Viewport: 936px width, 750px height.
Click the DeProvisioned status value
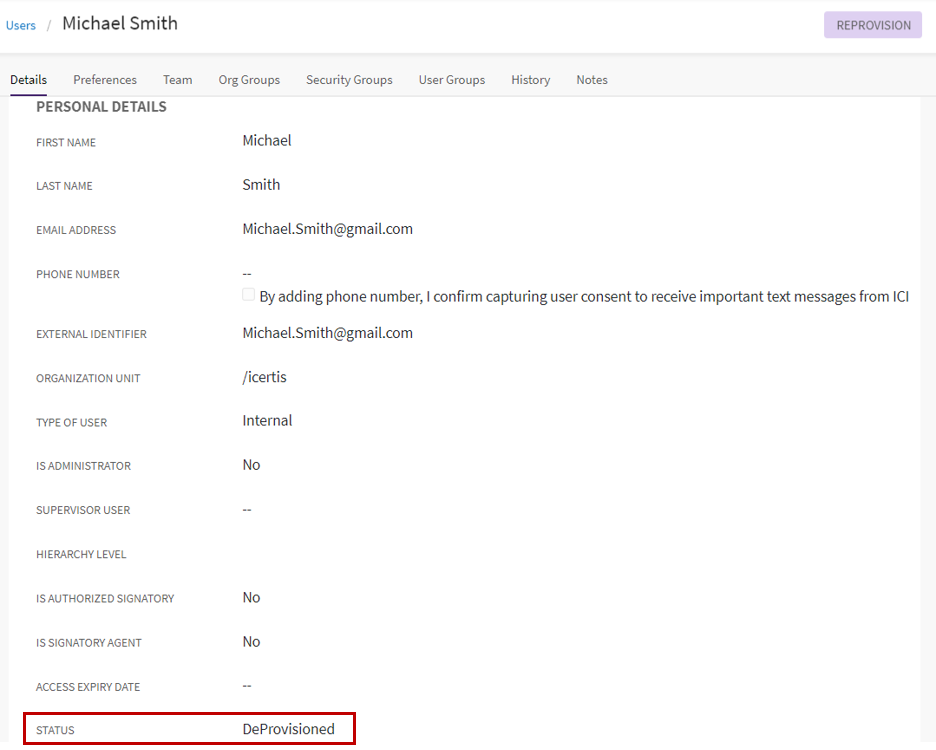click(288, 729)
